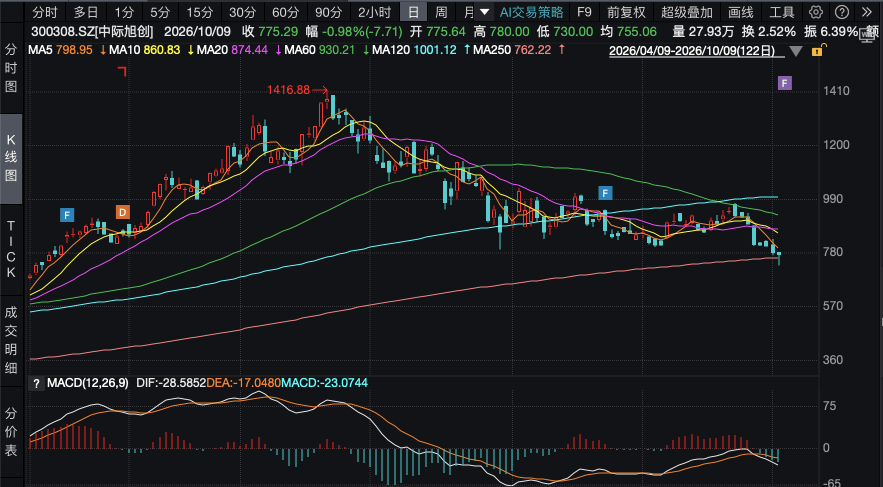Select the 1分 timeframe
Screen dimensions: 883x487
(x=124, y=12)
